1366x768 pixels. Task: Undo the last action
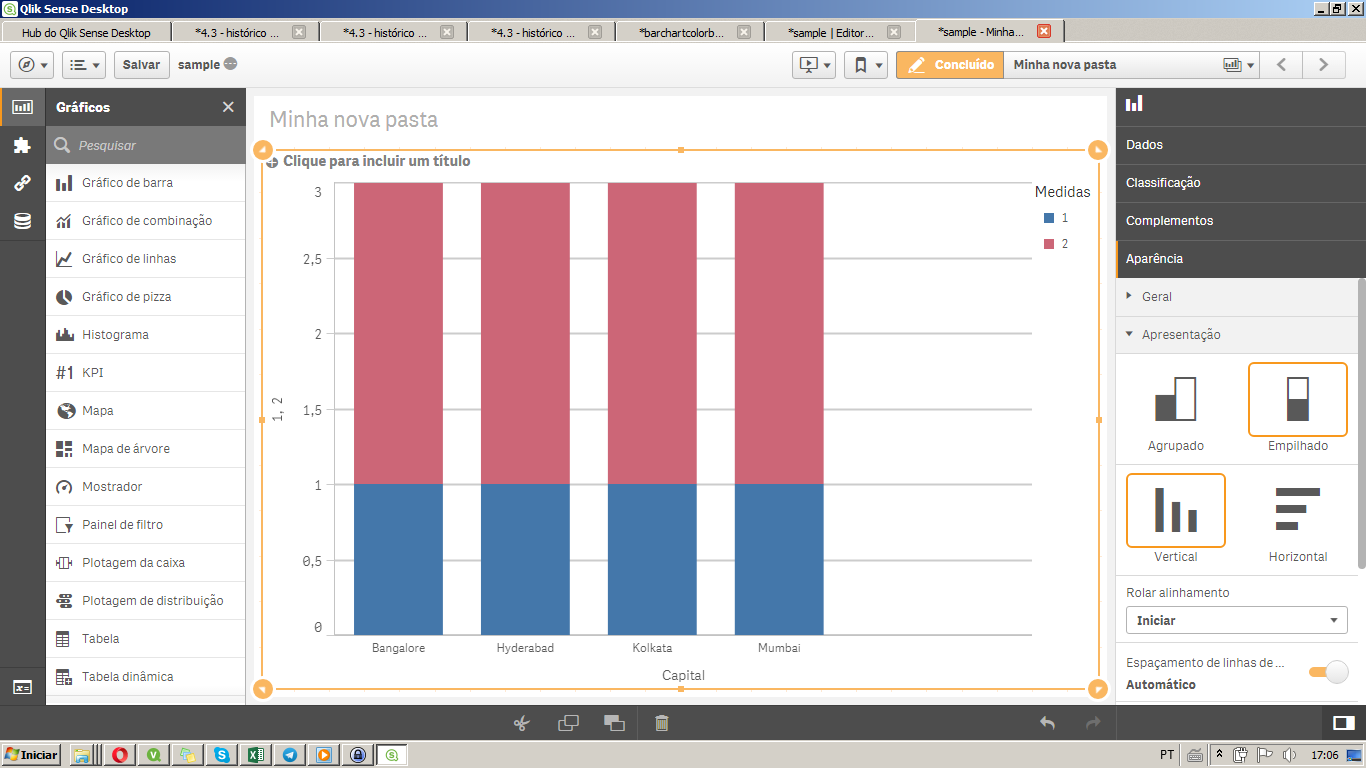[x=1047, y=723]
